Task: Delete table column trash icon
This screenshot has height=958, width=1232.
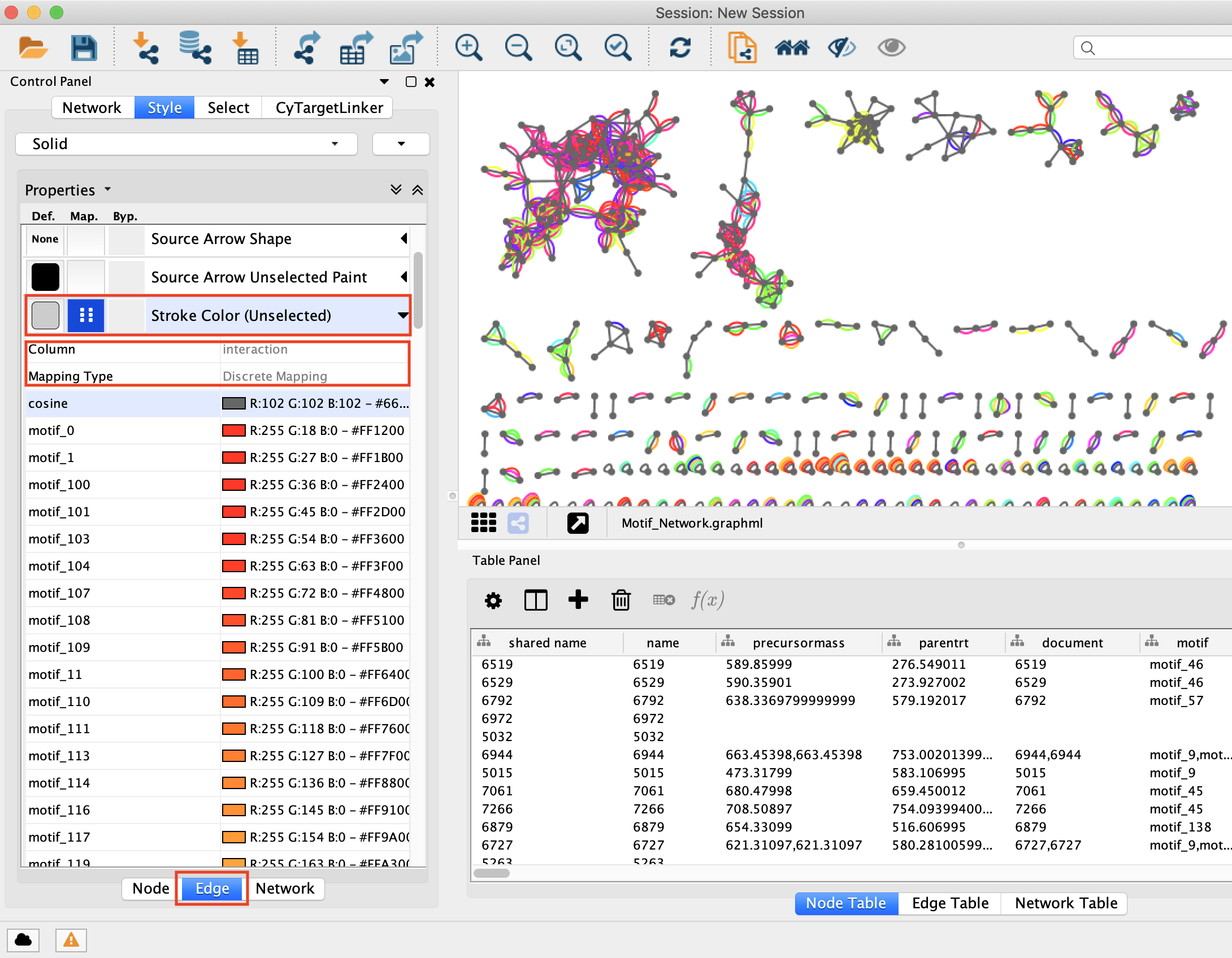Action: [x=621, y=600]
